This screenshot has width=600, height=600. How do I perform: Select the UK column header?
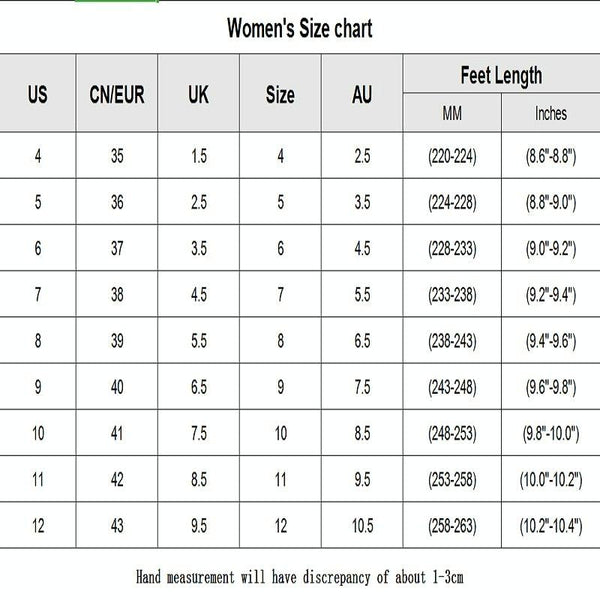198,96
